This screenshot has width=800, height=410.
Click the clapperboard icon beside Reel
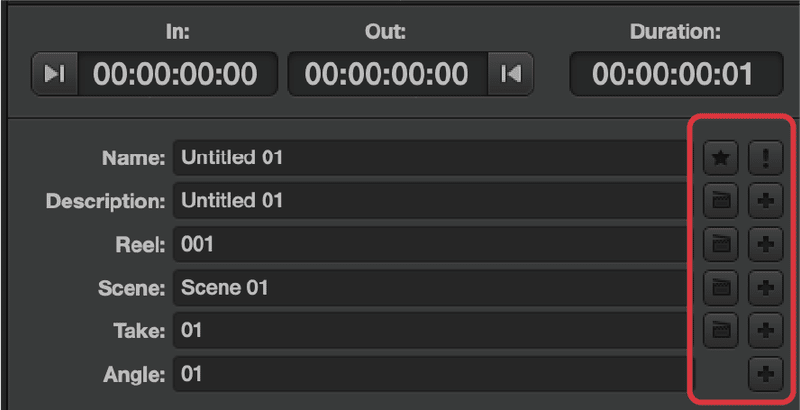point(720,244)
